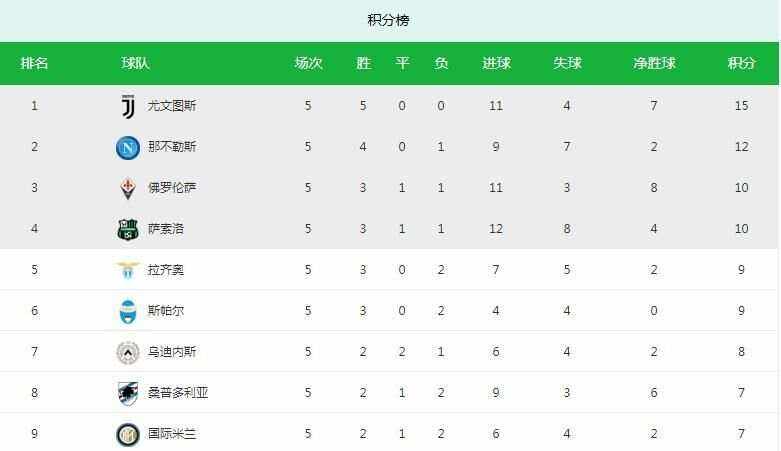Click the Inter Milan logo
The height and width of the screenshot is (451, 781).
127,434
